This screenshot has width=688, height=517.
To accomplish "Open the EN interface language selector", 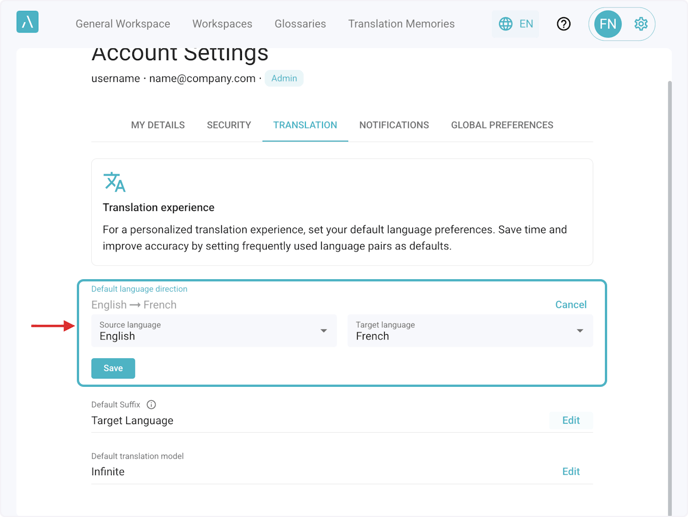I will pyautogui.click(x=526, y=24).
